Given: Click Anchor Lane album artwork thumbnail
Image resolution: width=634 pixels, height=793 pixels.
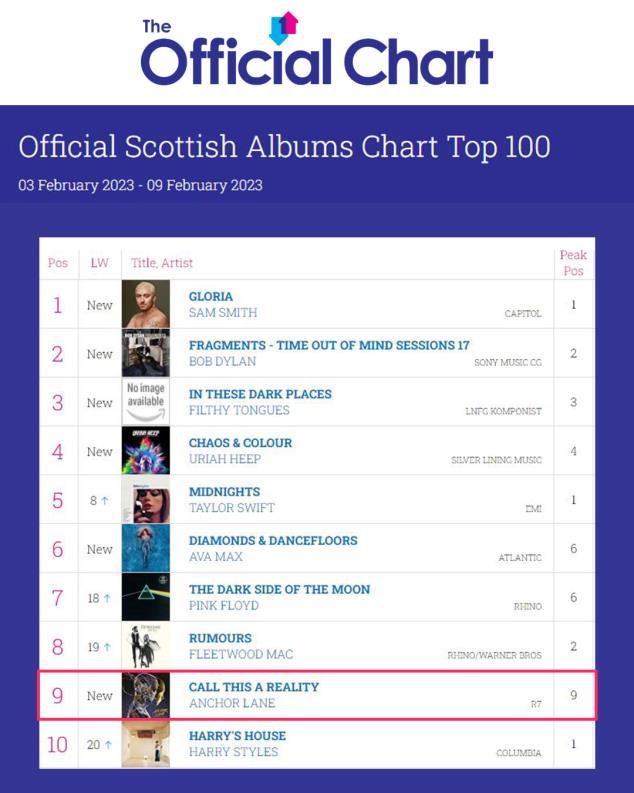Looking at the screenshot, I should point(146,695).
